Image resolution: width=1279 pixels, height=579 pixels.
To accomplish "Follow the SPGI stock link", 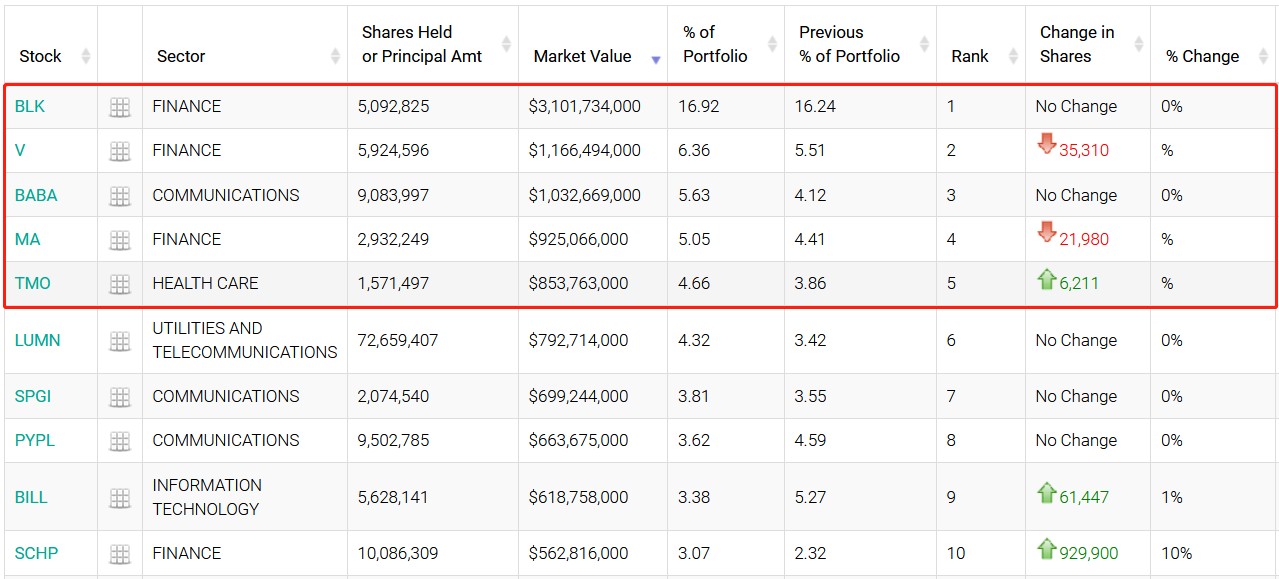I will point(33,396).
